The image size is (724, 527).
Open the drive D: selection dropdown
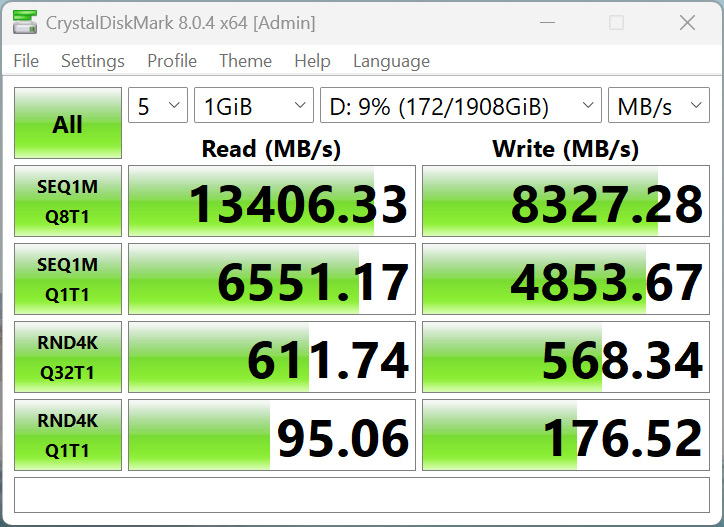[461, 106]
